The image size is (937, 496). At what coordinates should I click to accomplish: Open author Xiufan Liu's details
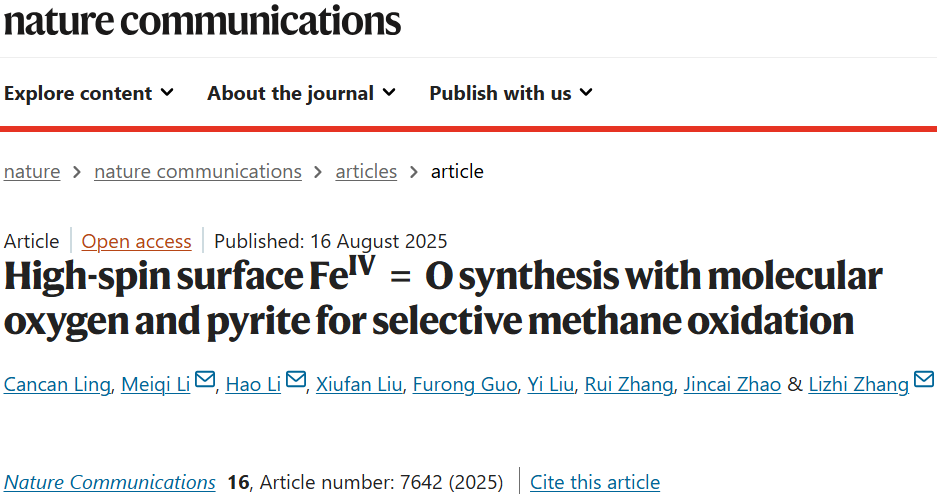coord(359,384)
